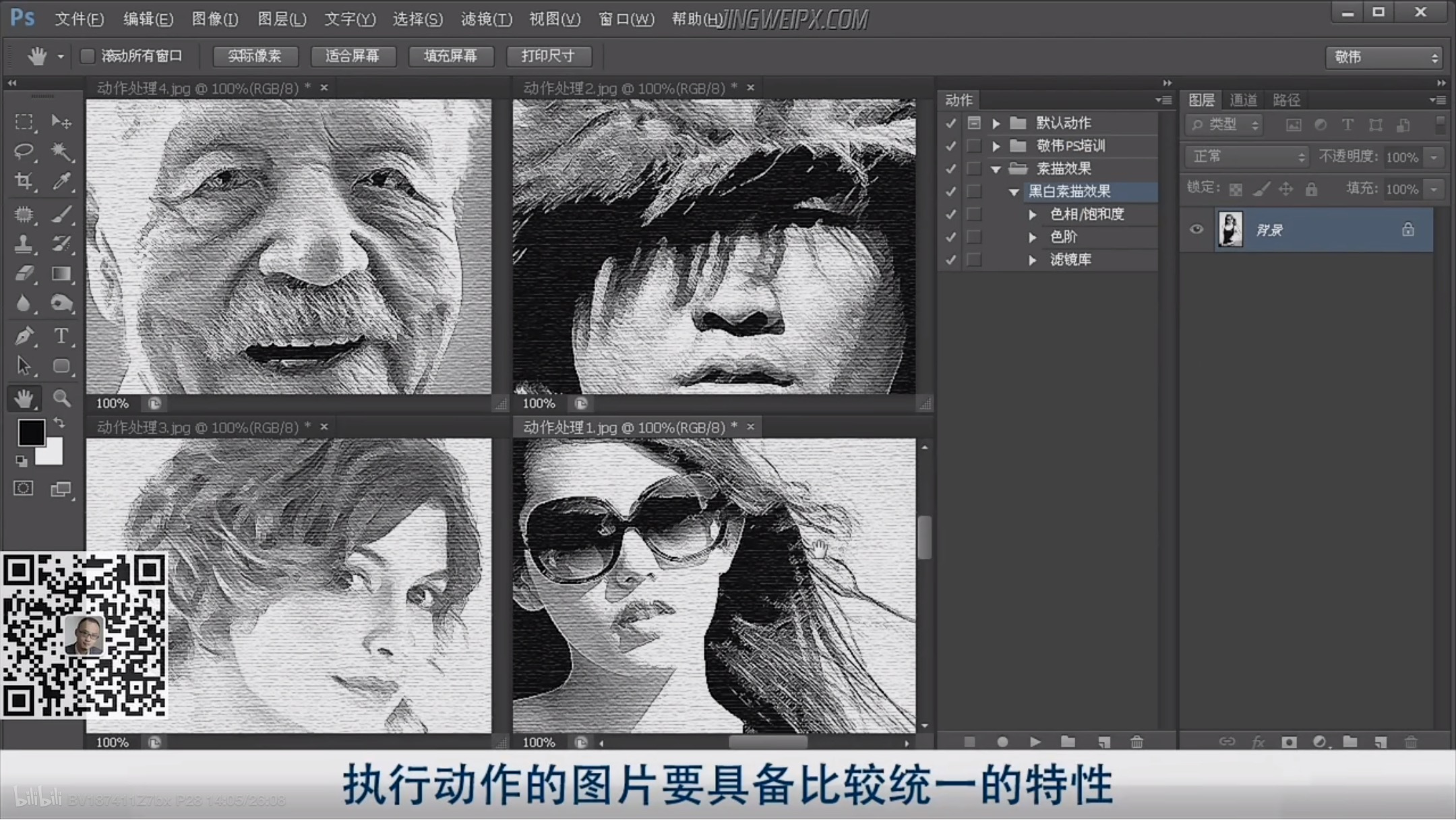This screenshot has width=1456, height=820.
Task: Click the 打印尺寸 button
Action: click(x=548, y=56)
